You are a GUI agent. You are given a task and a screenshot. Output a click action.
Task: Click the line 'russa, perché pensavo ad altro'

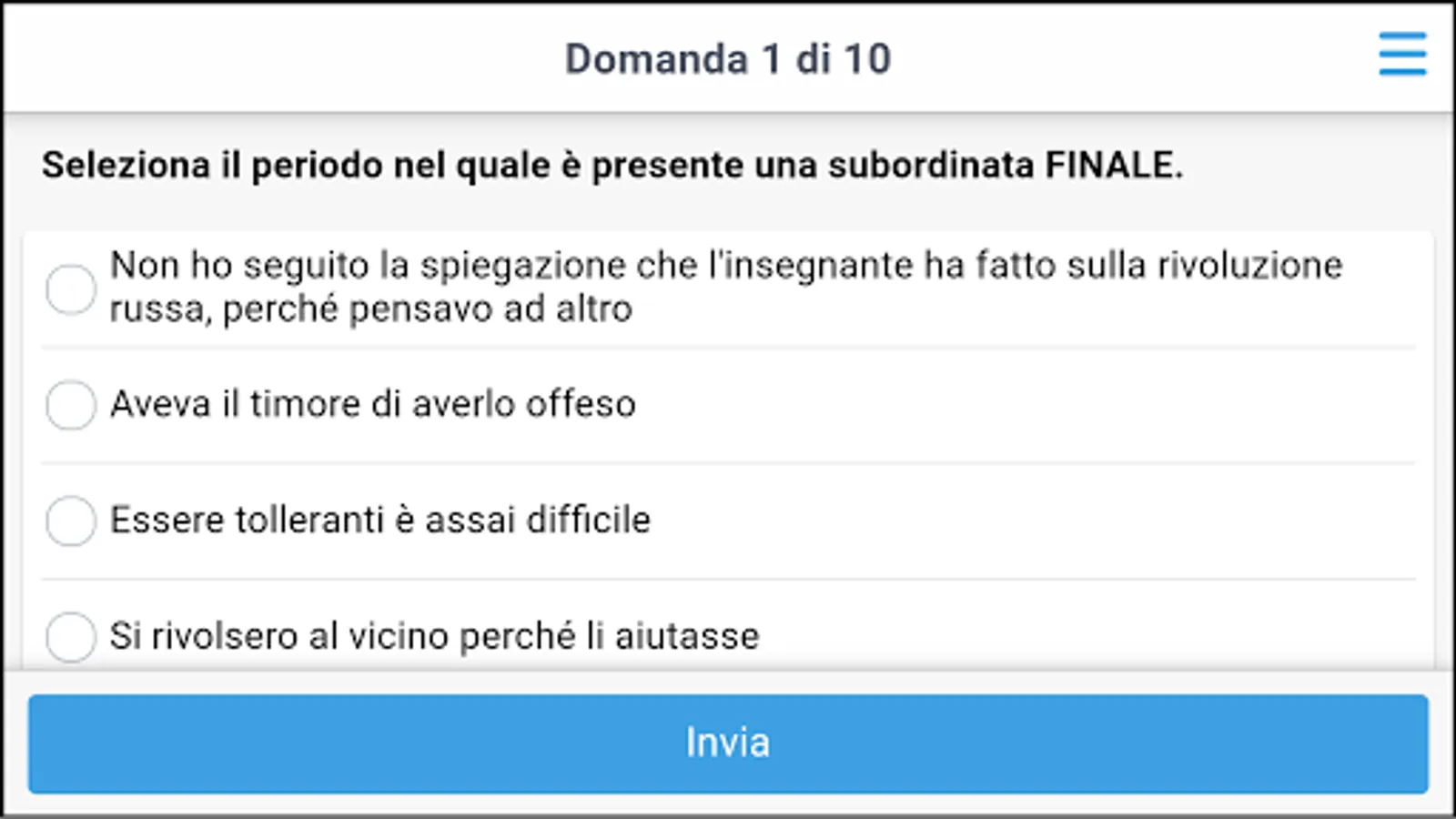point(370,309)
